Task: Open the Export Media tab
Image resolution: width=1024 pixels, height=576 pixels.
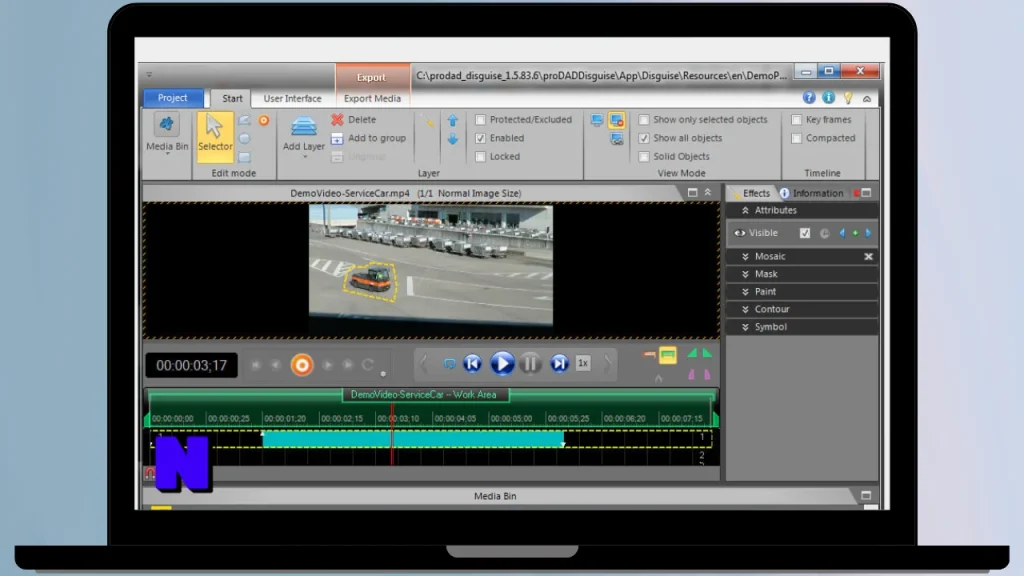Action: tap(372, 98)
